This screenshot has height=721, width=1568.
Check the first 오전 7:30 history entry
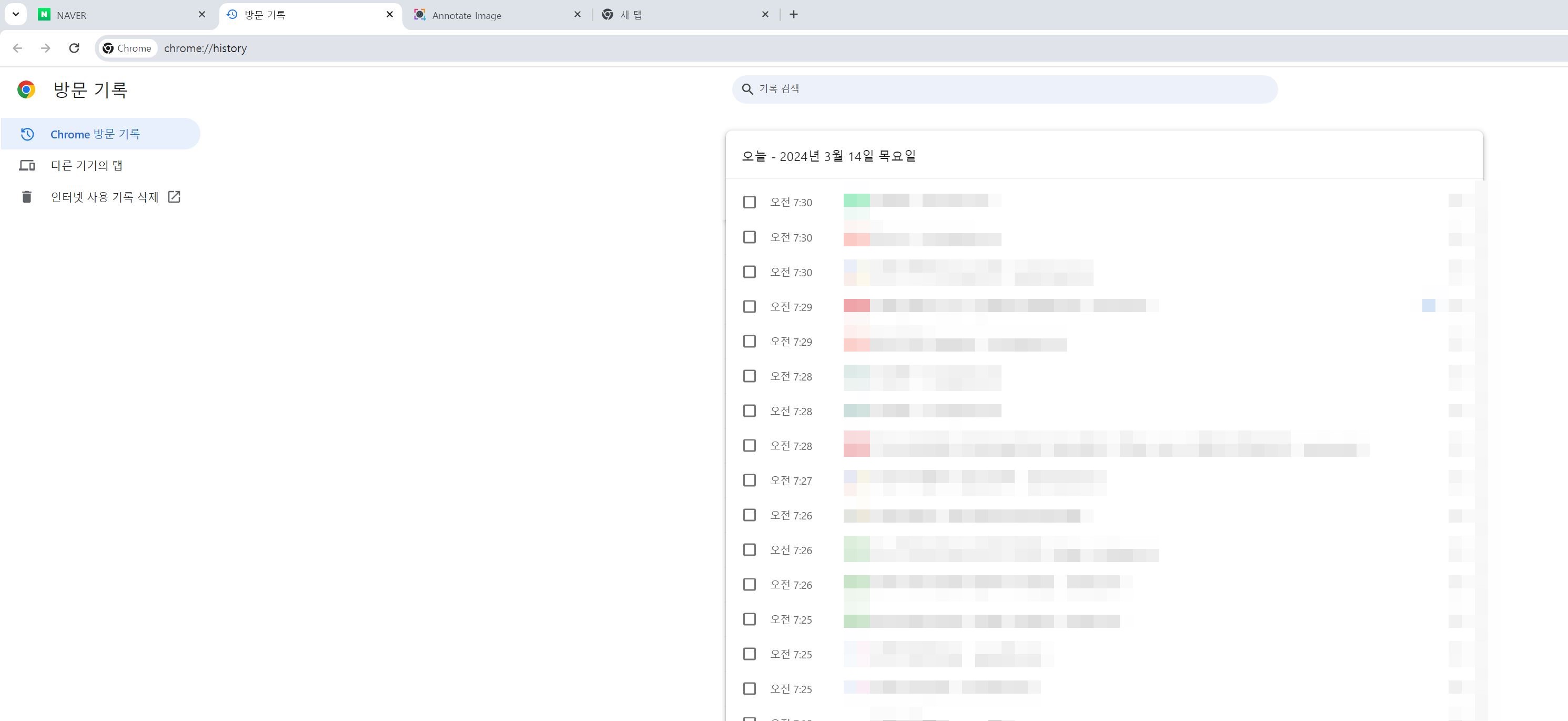click(x=750, y=202)
